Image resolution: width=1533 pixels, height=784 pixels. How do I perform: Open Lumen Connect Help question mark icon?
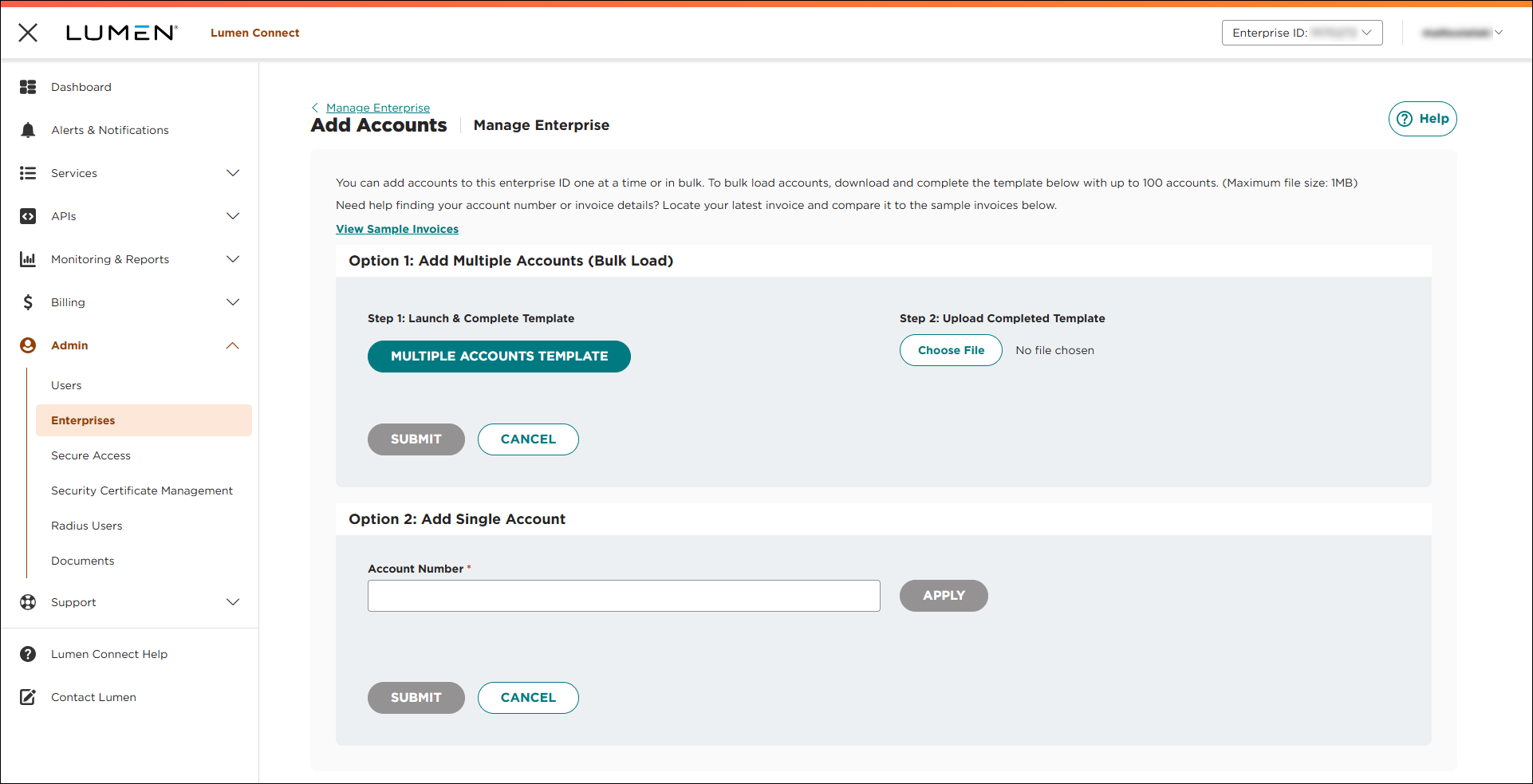pos(28,654)
